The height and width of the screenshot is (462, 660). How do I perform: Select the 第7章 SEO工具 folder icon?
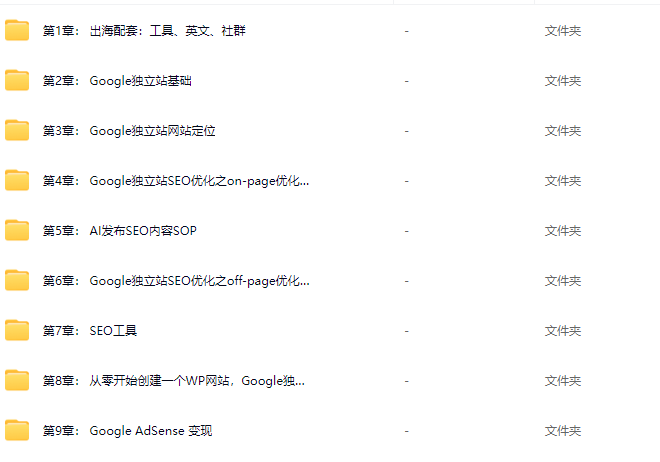click(17, 331)
